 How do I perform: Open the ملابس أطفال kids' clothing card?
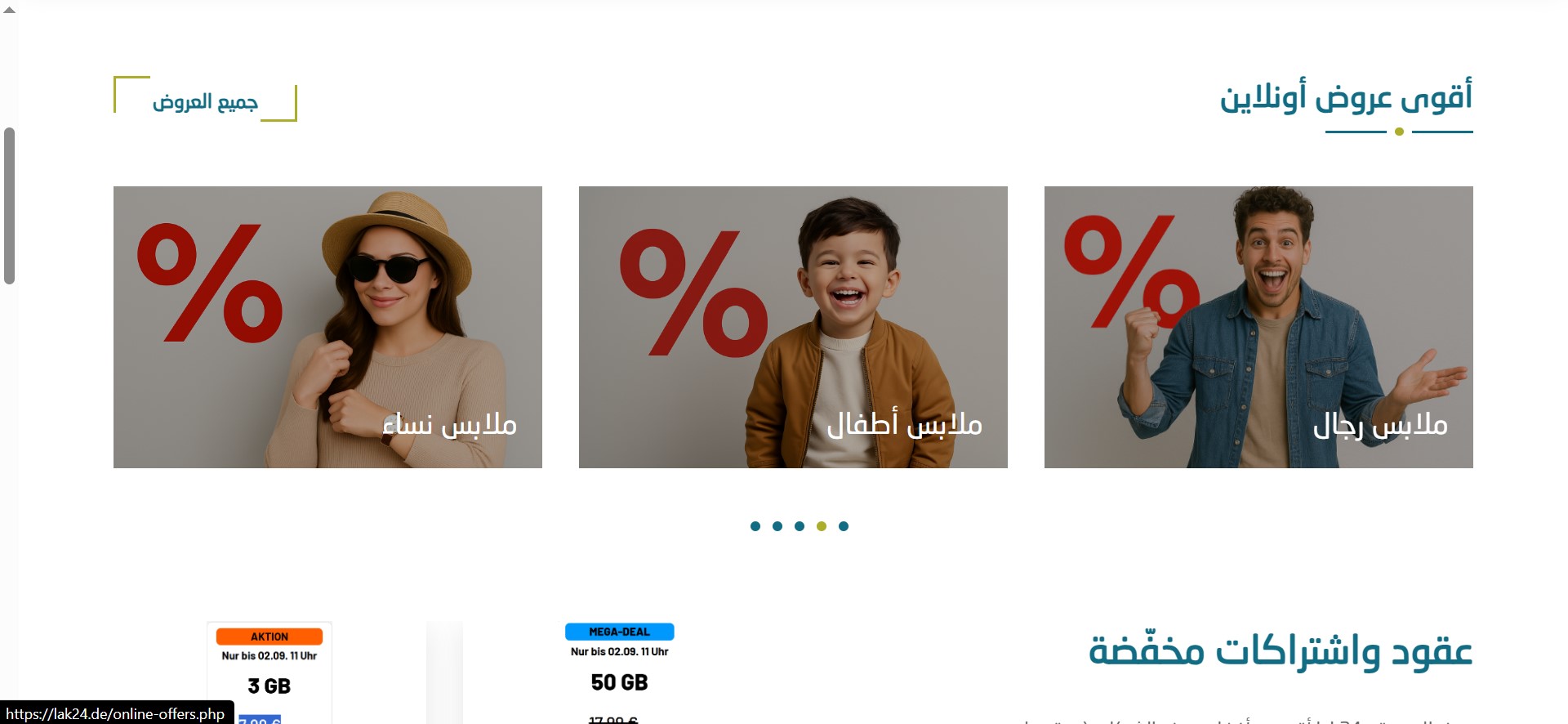(x=793, y=327)
